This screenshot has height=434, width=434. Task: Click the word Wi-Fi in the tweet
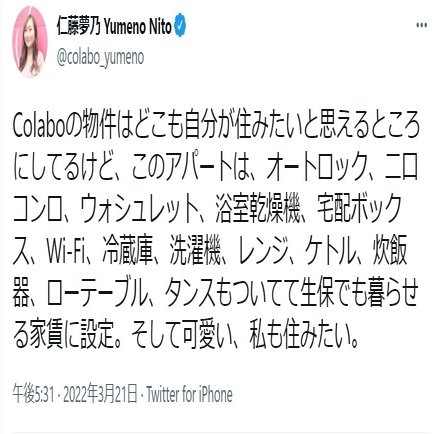65,251
